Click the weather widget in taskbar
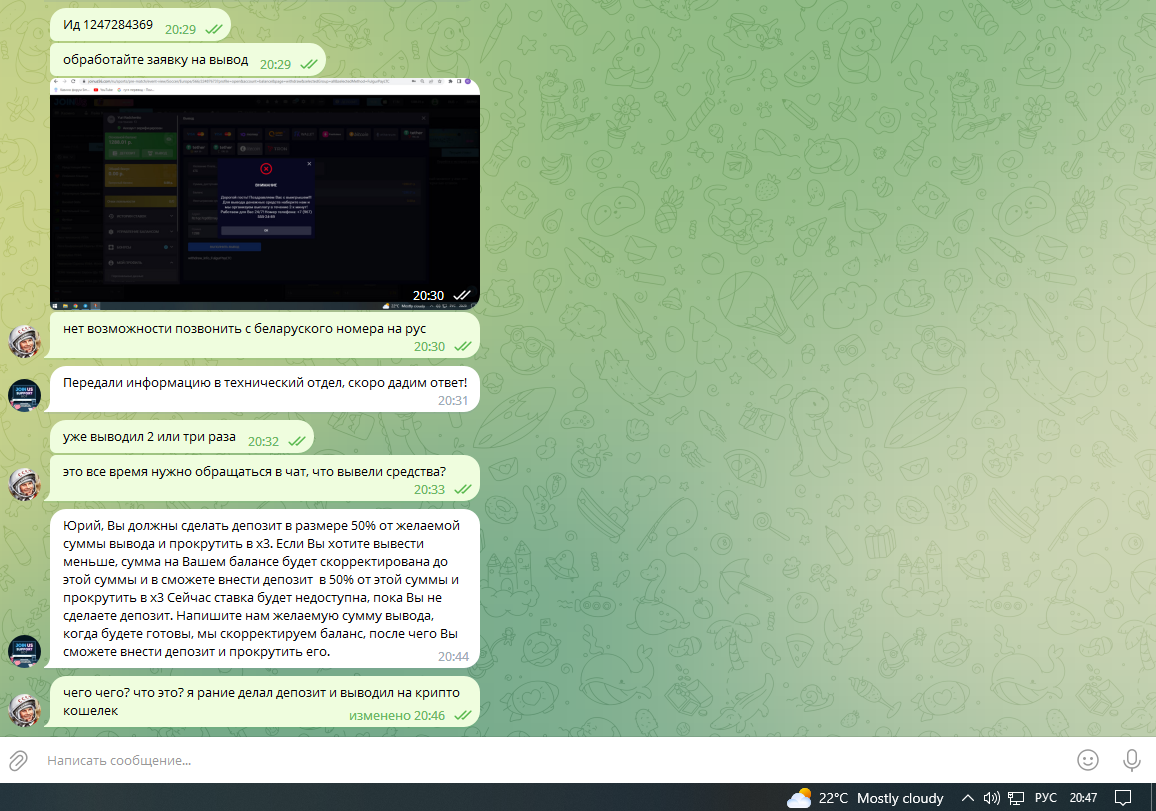The height and width of the screenshot is (811, 1156). click(x=865, y=798)
